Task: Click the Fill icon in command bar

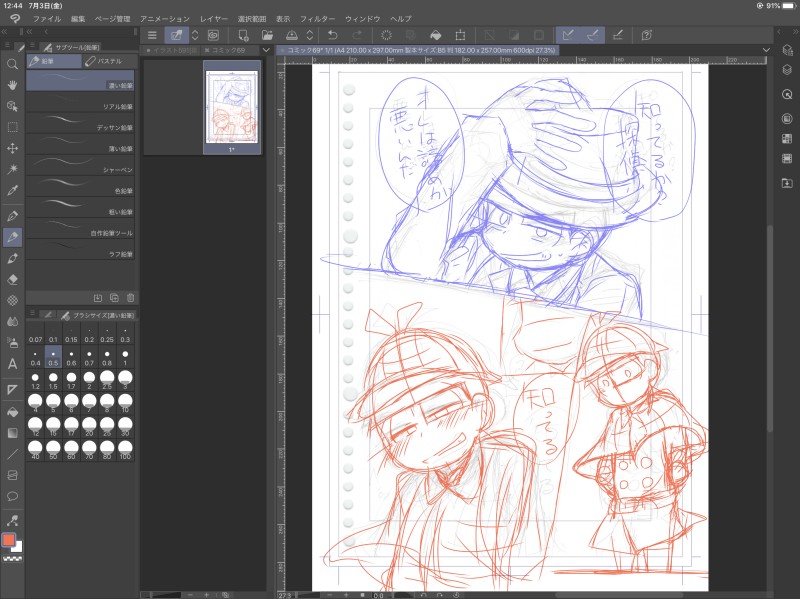Action: click(436, 35)
